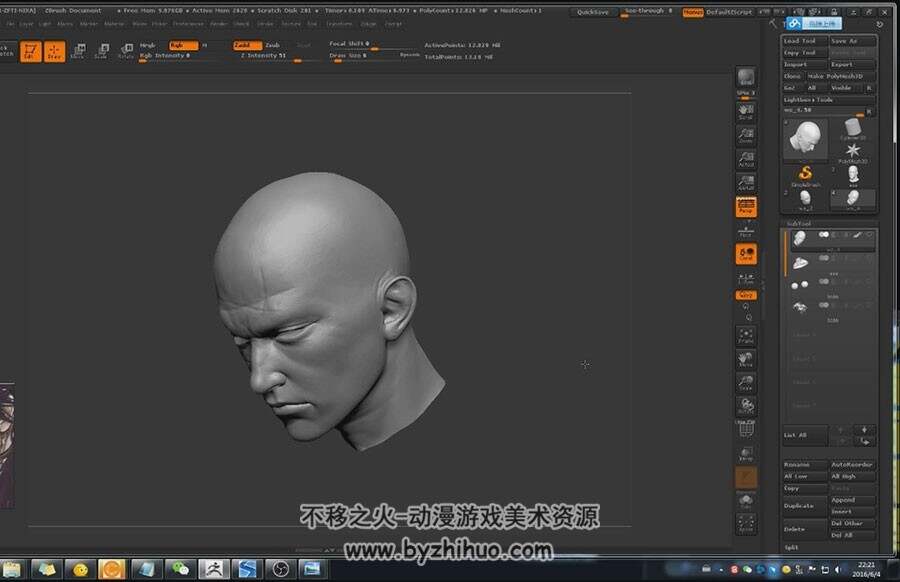This screenshot has width=900, height=582.
Task: Click the Frame mesh icon
Action: tap(746, 336)
